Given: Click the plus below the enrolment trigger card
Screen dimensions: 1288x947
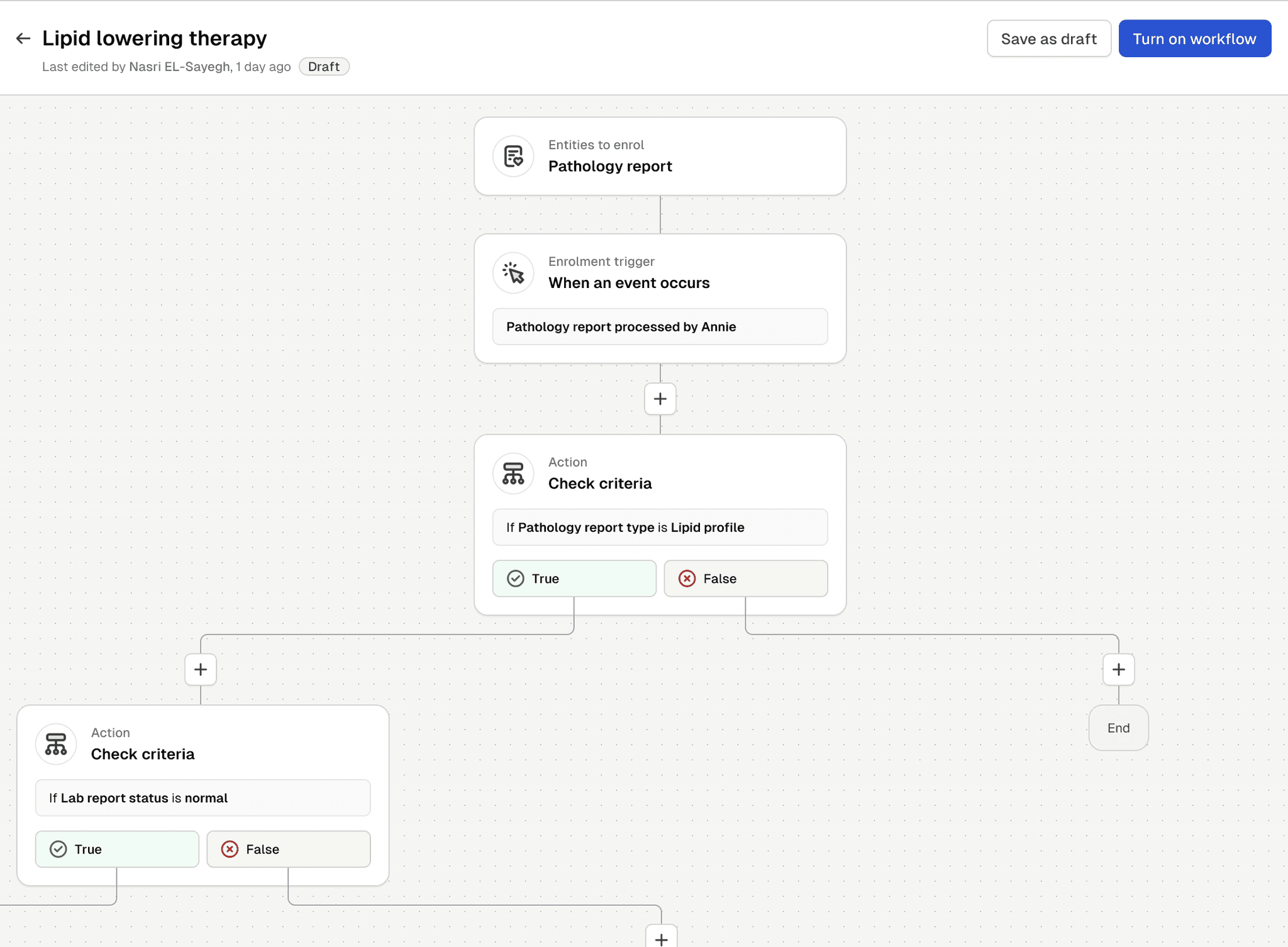Looking at the screenshot, I should coord(660,399).
